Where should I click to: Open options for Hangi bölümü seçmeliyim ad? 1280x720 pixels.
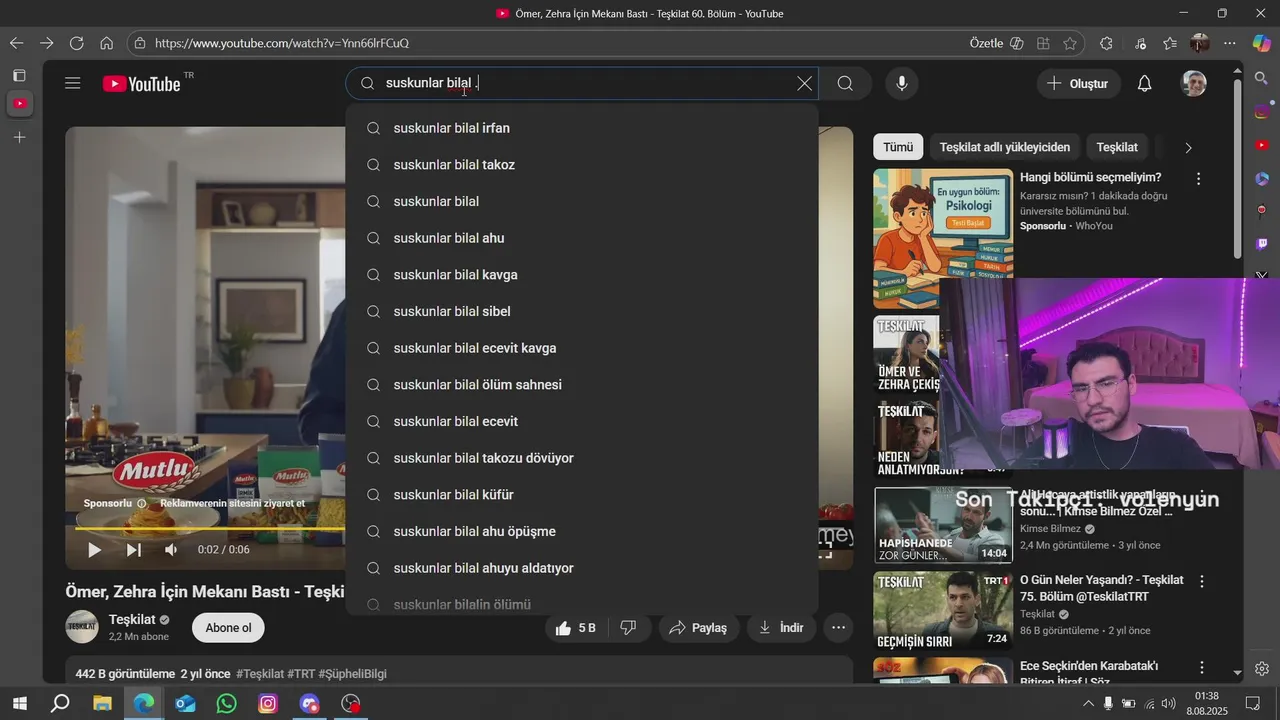1198,178
